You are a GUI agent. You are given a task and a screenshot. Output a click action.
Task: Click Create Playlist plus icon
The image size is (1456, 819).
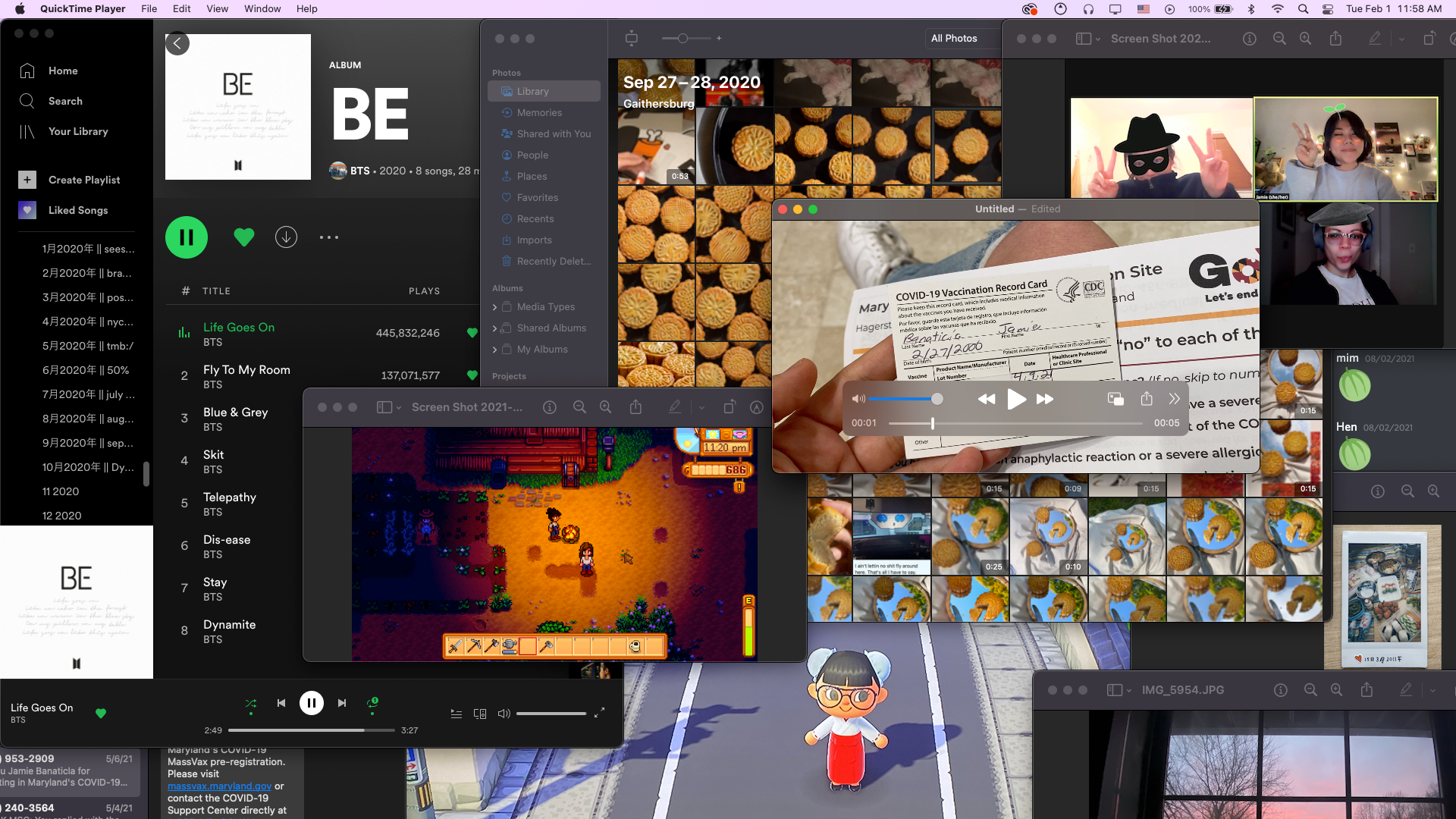coord(27,180)
